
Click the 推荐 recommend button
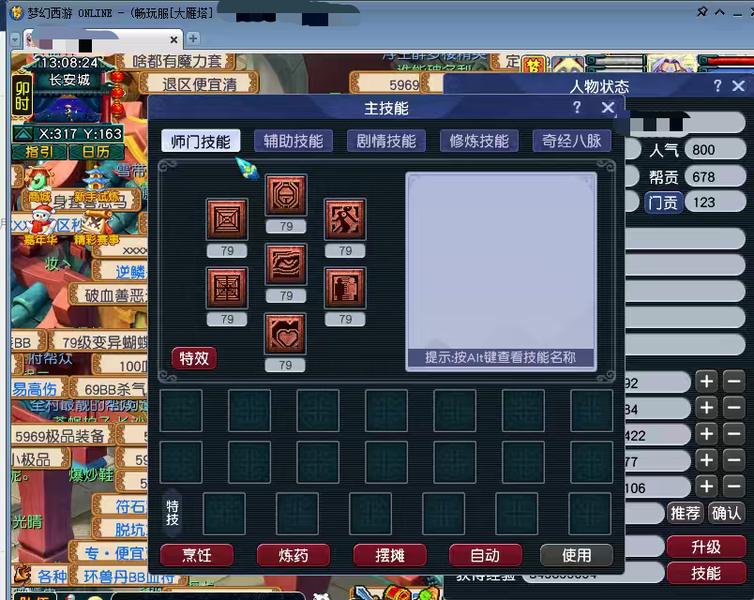click(x=685, y=513)
